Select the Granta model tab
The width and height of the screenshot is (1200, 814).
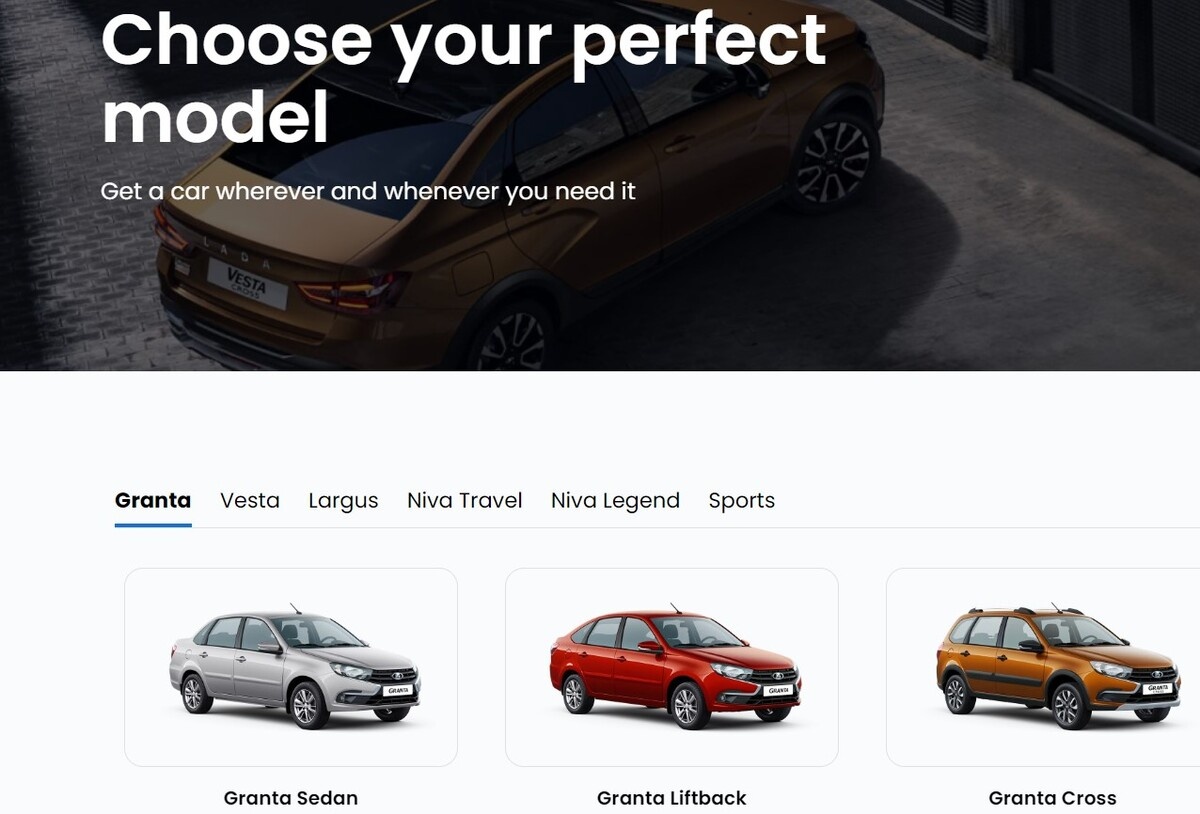pos(153,500)
